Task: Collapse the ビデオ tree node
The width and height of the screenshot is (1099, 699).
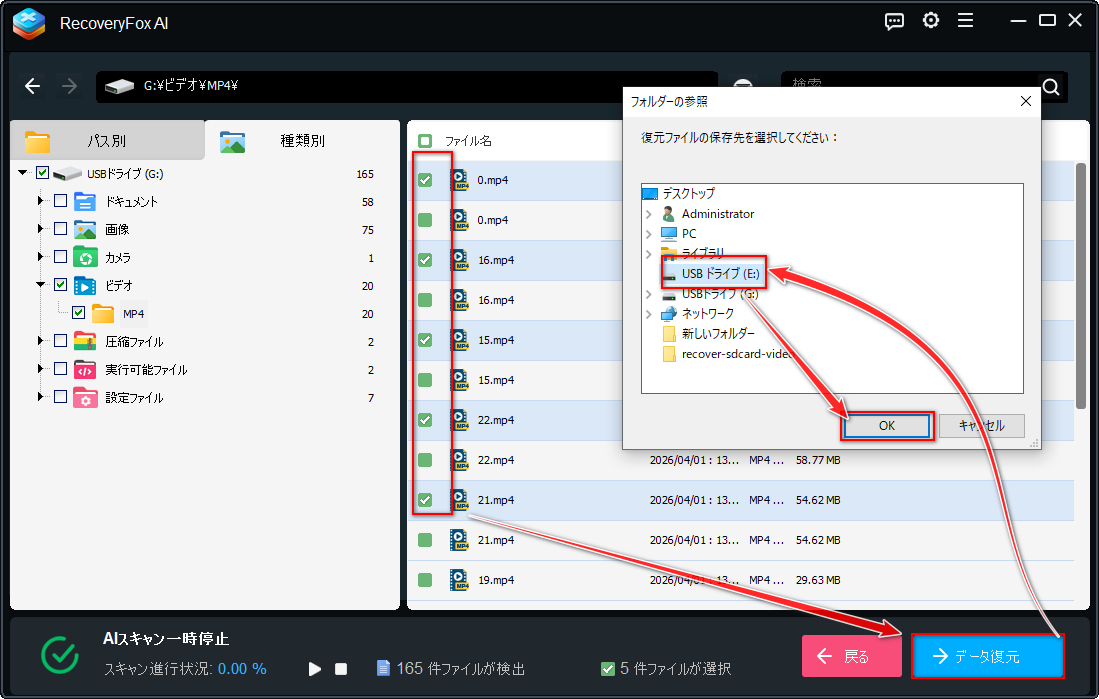Action: (x=41, y=285)
